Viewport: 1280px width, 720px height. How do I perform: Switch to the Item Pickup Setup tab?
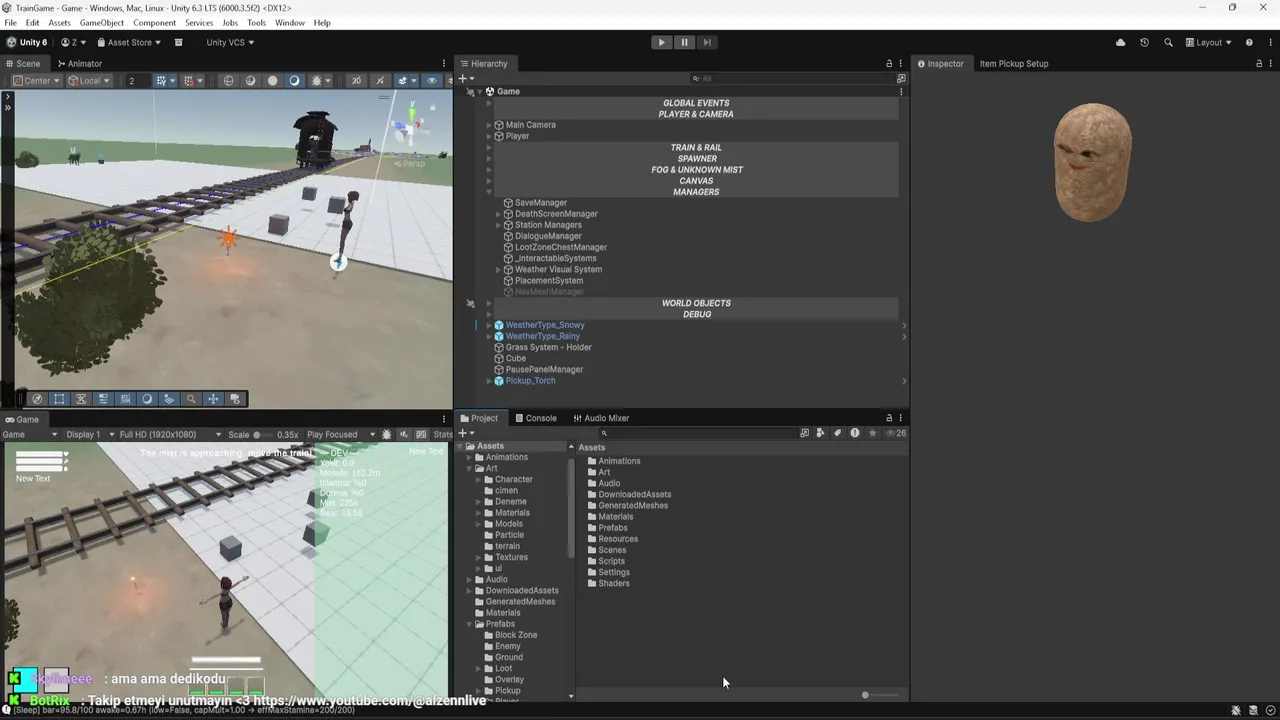pyautogui.click(x=1014, y=63)
